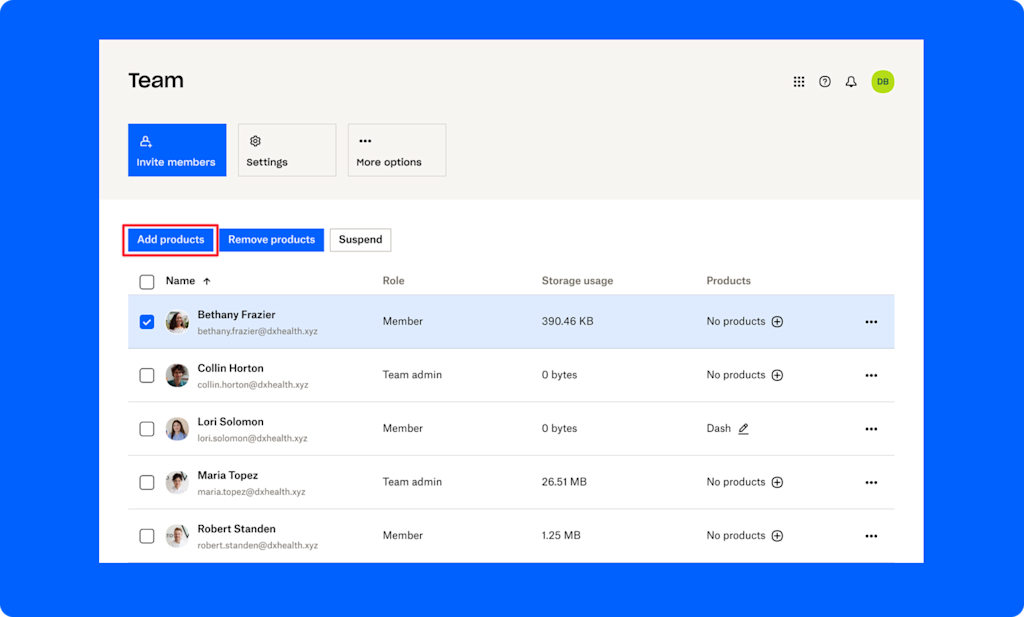Select Collin Horton's checkbox
Screen dimensions: 1024x617
point(147,375)
